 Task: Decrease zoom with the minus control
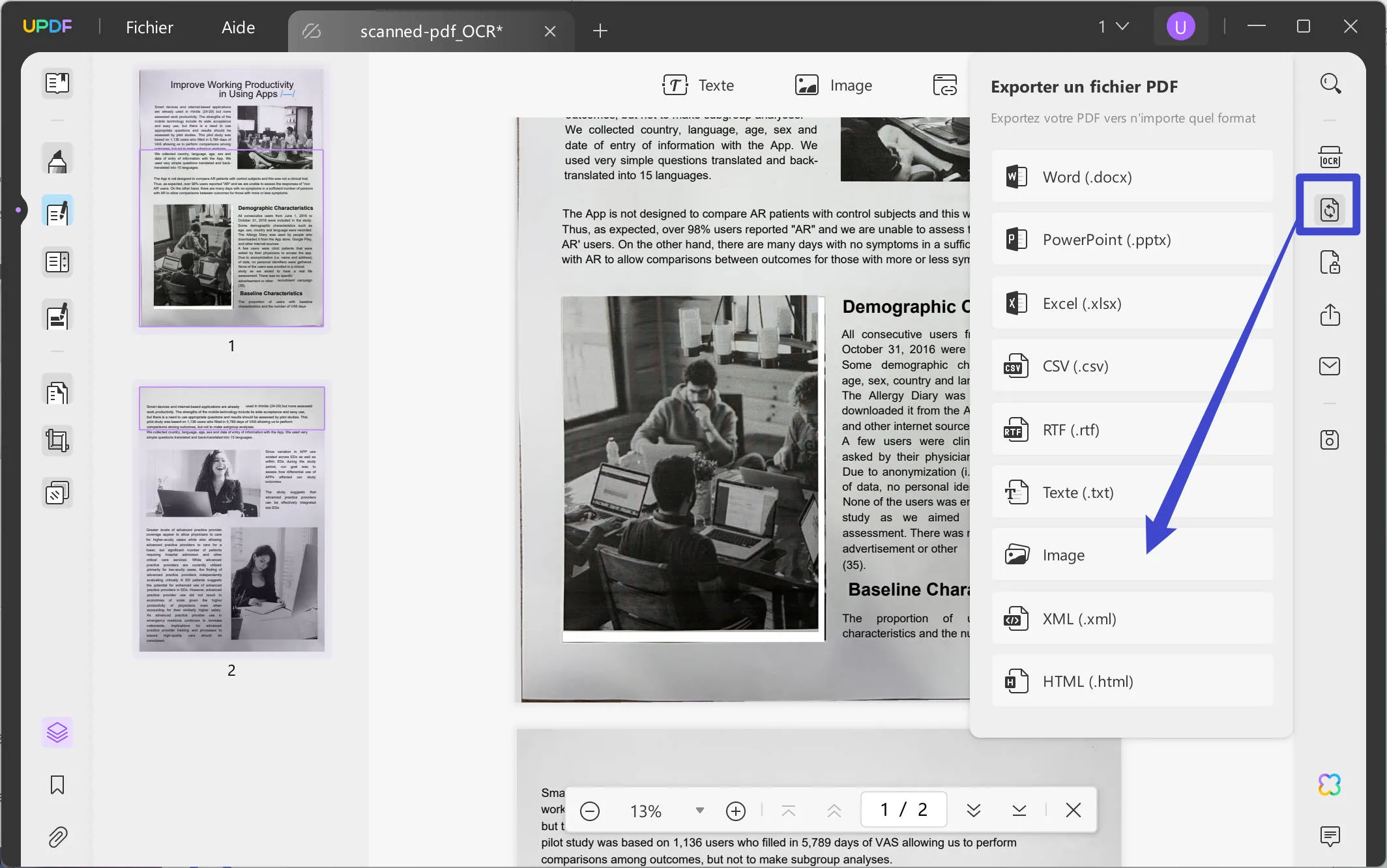590,810
